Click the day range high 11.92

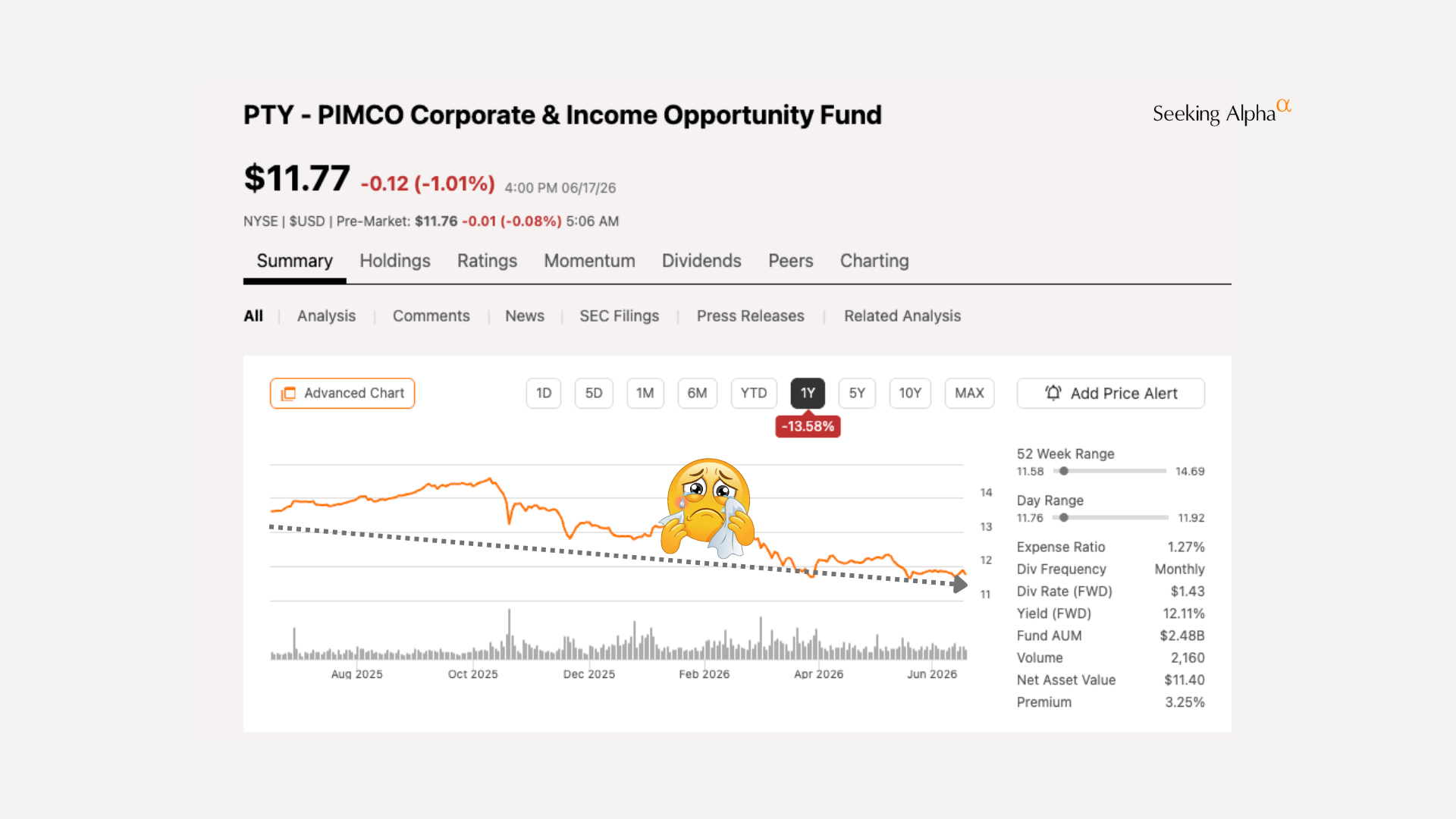[x=1191, y=517]
